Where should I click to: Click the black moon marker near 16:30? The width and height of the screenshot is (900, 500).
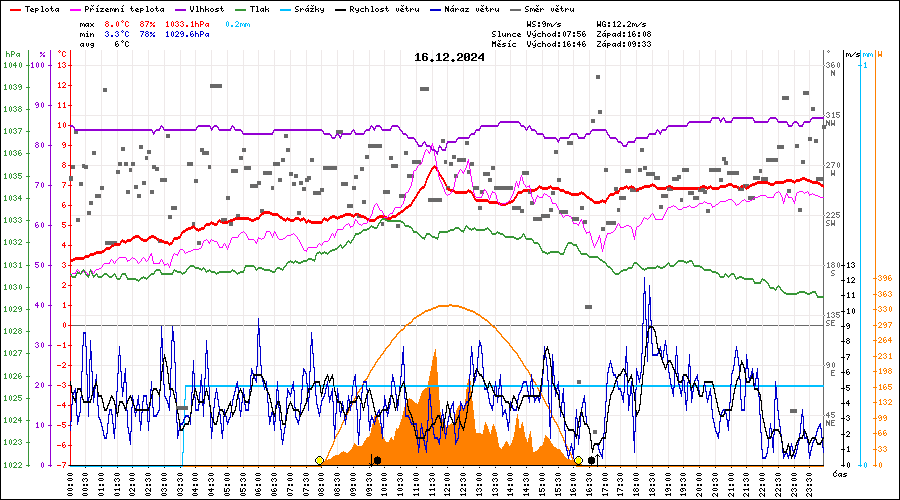coord(592,460)
